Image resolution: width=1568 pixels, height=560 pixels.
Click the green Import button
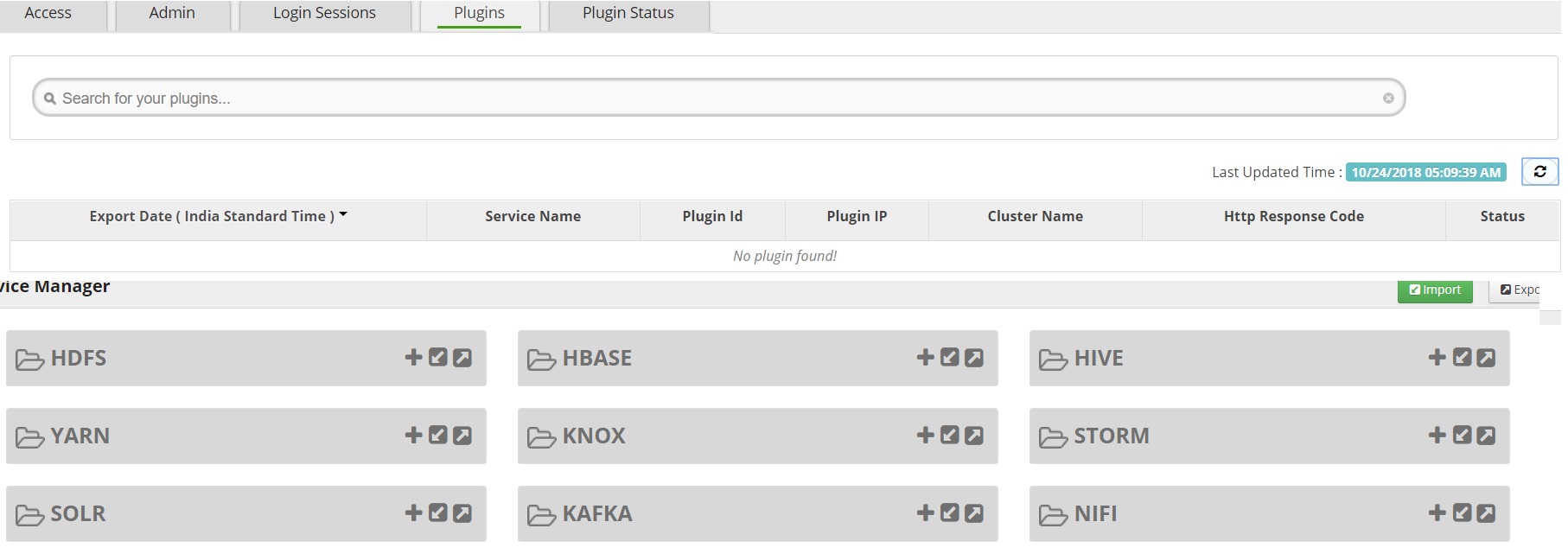coord(1435,290)
